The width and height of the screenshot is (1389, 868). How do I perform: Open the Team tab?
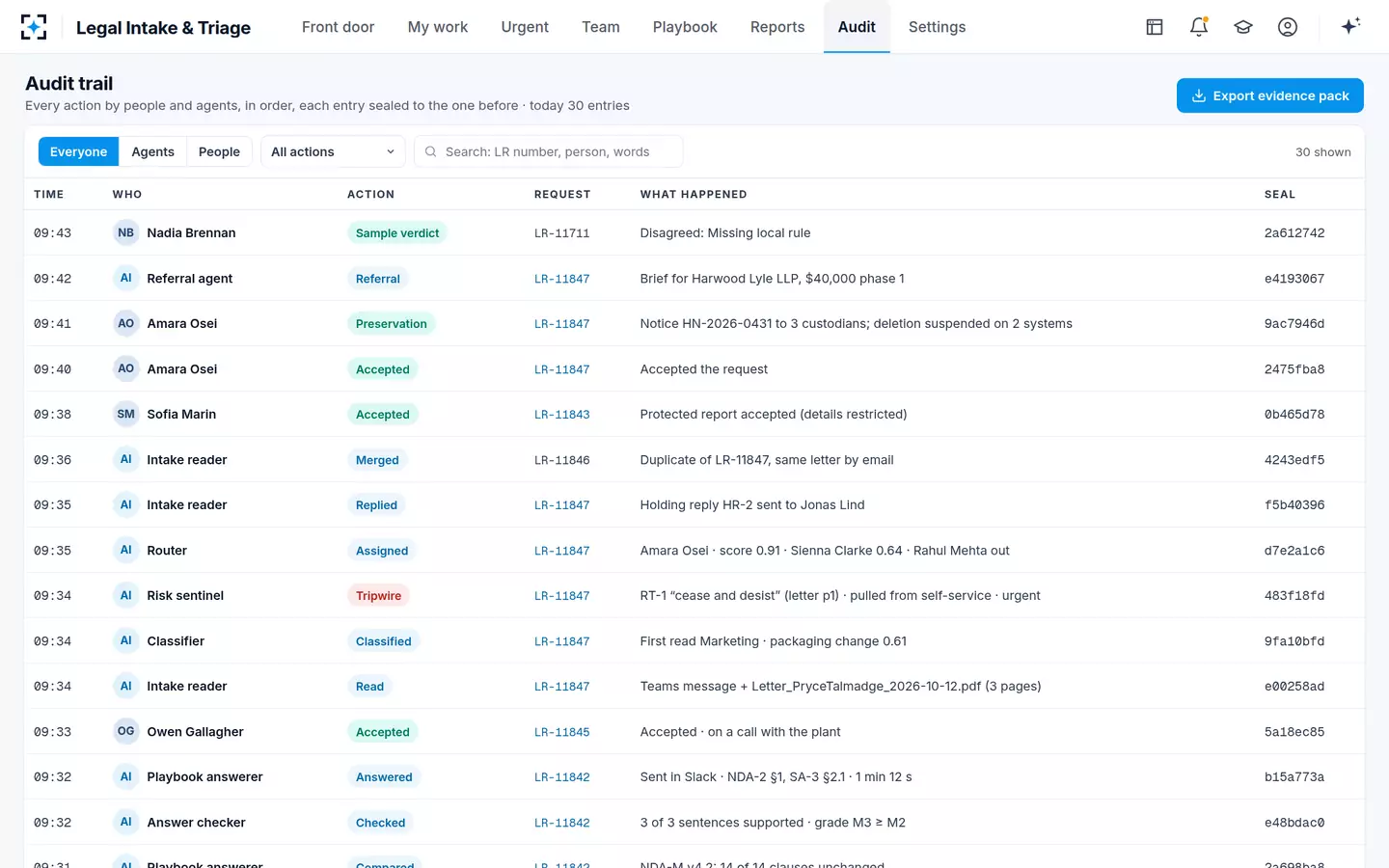601,27
